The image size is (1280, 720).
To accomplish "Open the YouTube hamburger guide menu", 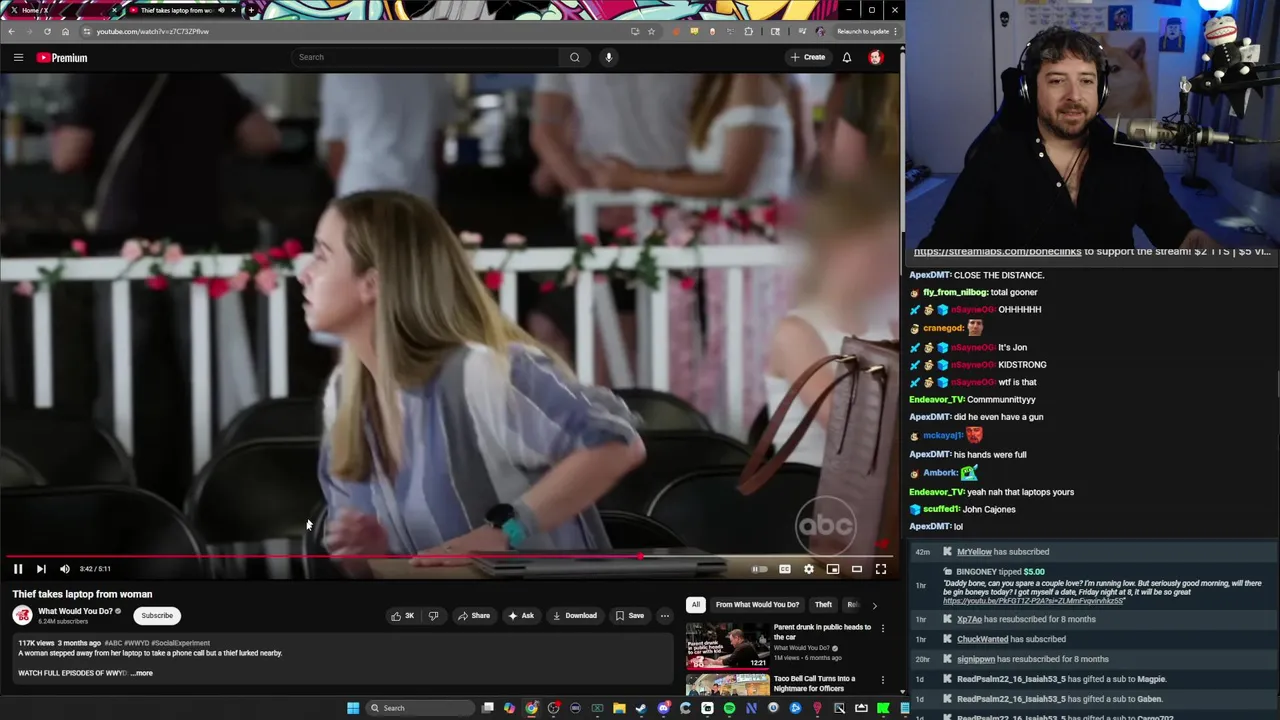I will 18,57.
